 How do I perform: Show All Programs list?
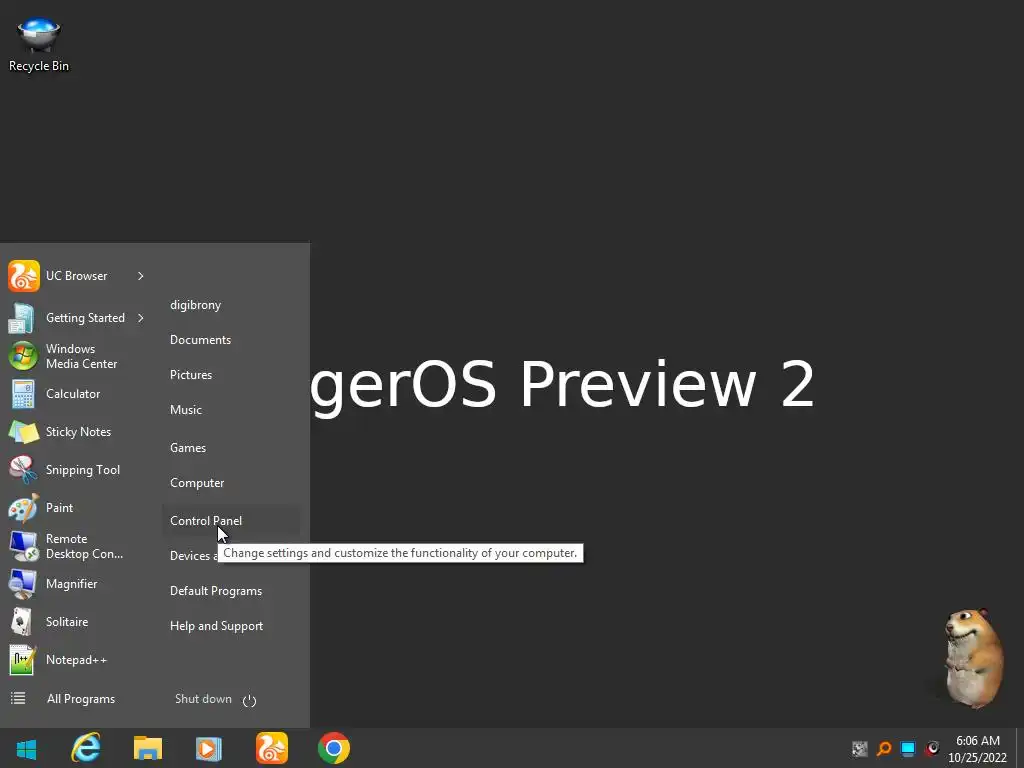[77, 699]
